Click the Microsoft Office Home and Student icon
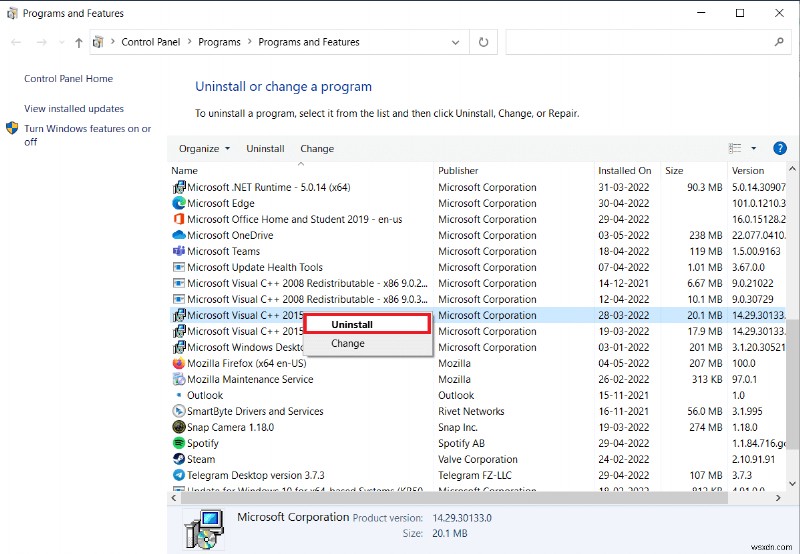 coord(179,219)
